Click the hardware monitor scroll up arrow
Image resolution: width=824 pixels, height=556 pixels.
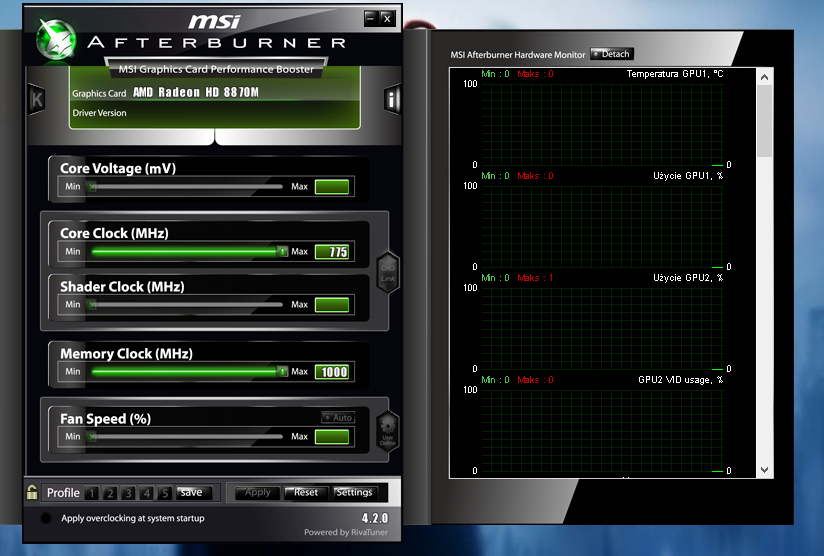click(765, 77)
